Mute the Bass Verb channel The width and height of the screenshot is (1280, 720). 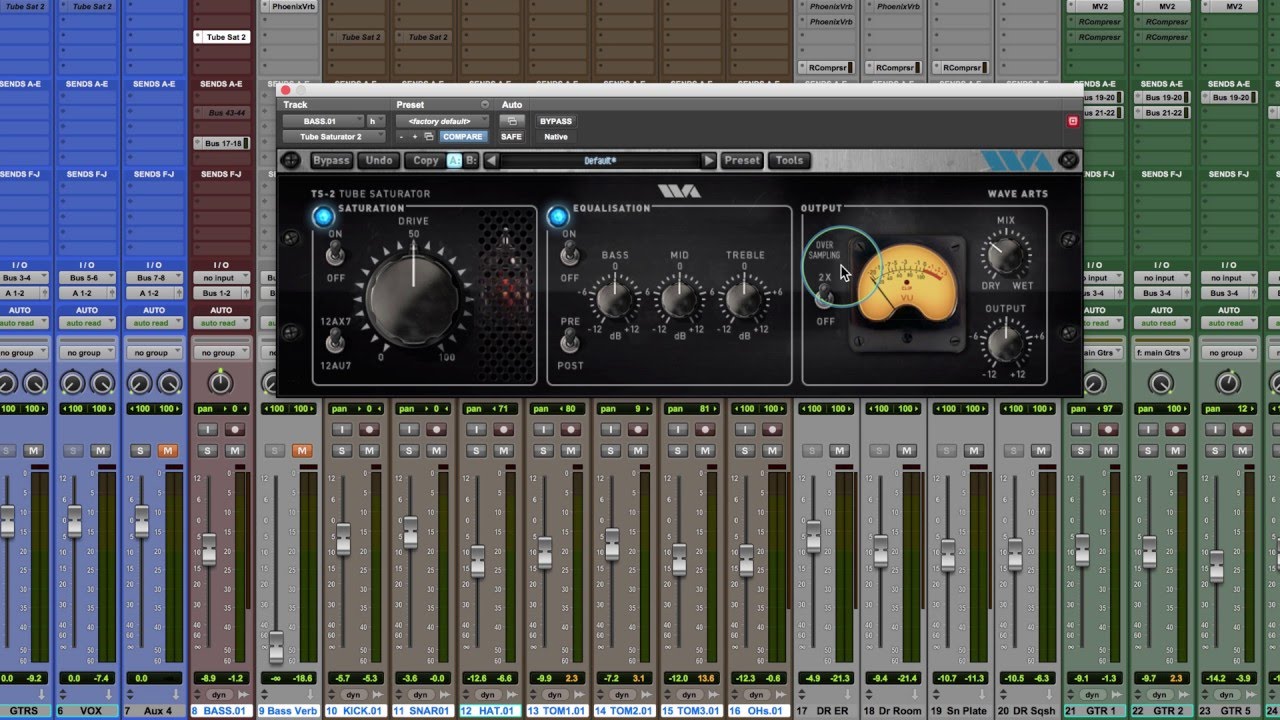coord(301,451)
